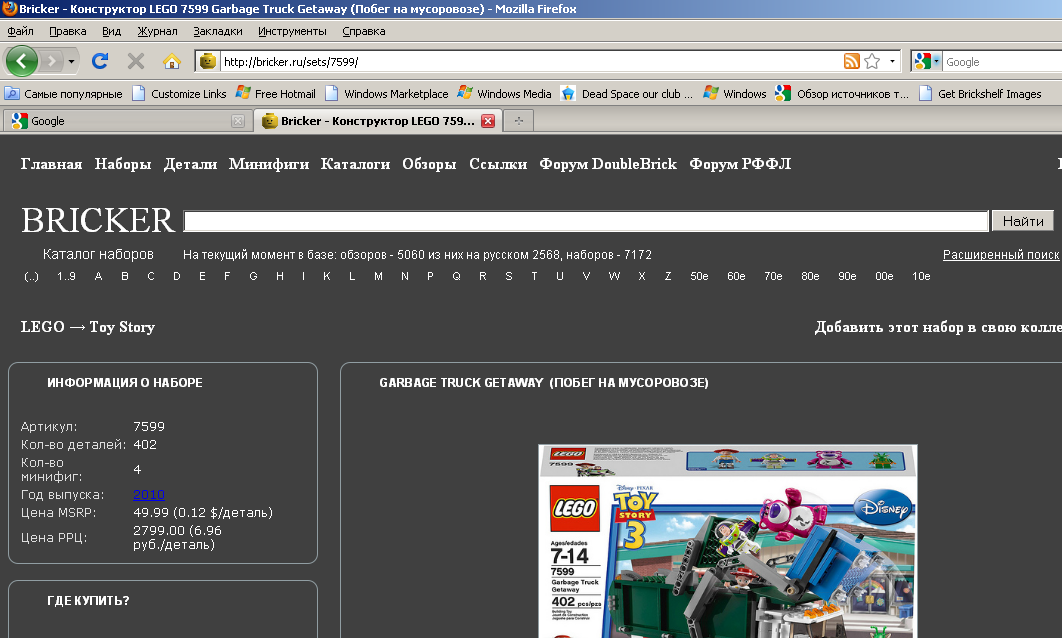Open the Правка menu
This screenshot has width=1062, height=638.
click(68, 31)
